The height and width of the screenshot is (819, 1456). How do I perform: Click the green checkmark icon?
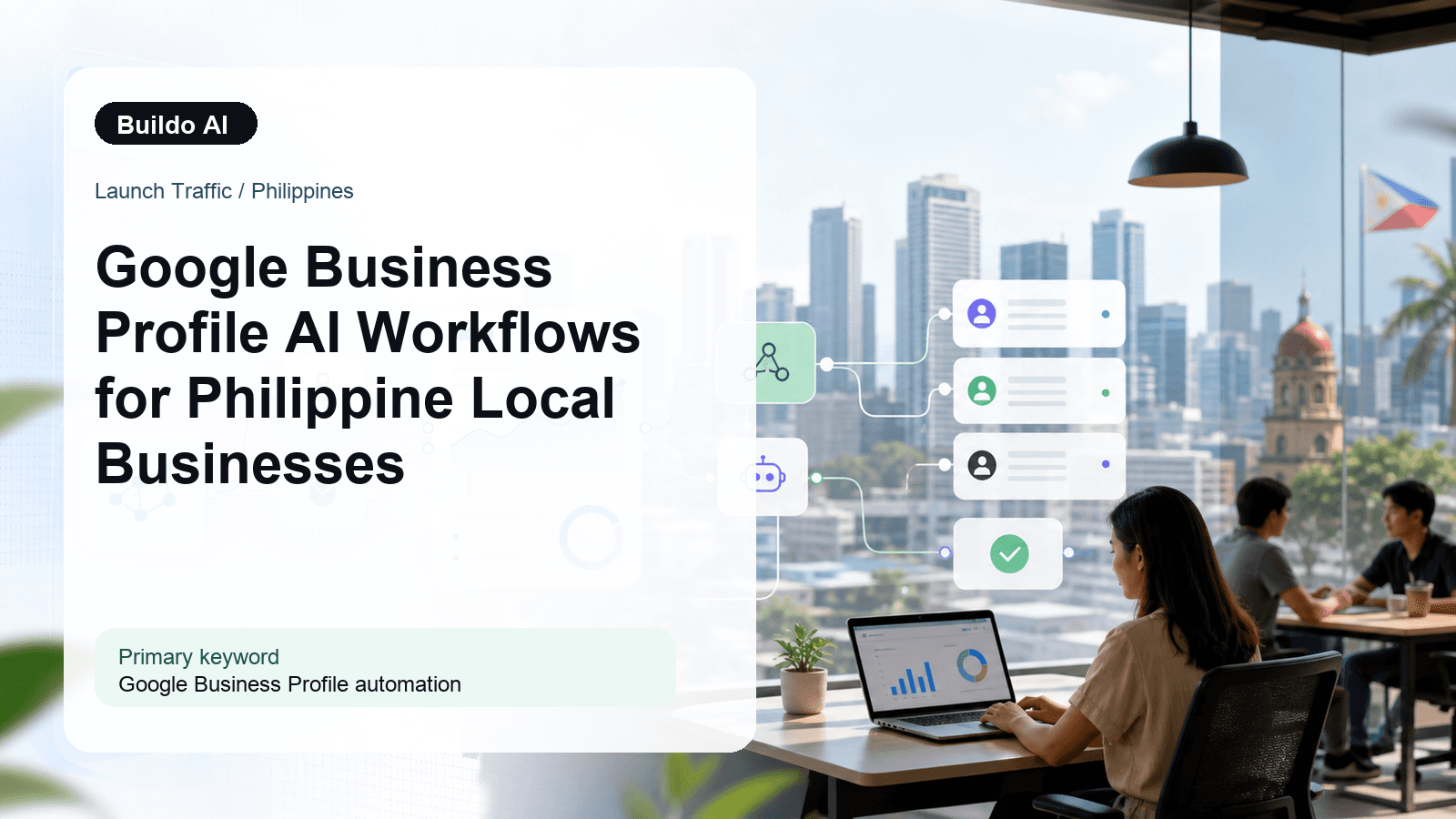pos(1008,553)
